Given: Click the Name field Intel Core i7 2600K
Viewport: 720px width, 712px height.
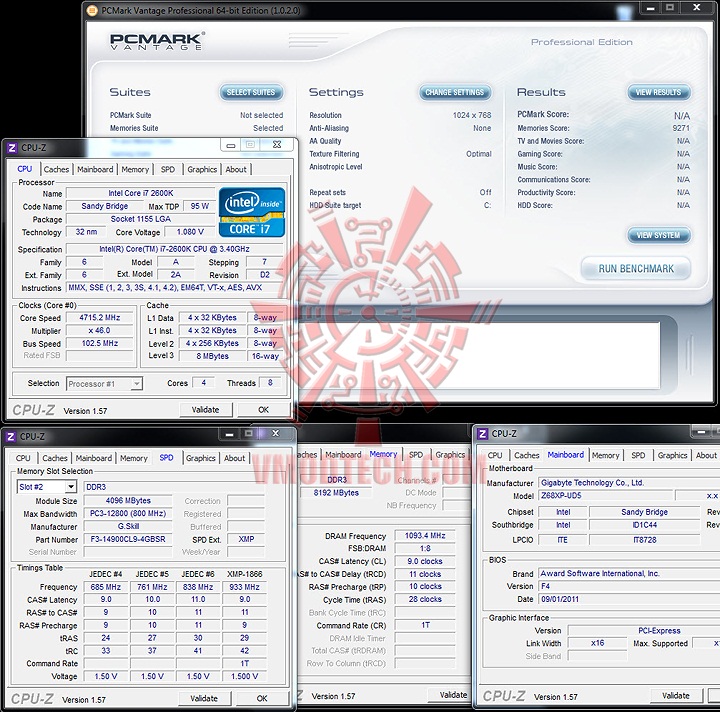Looking at the screenshot, I should [x=141, y=193].
